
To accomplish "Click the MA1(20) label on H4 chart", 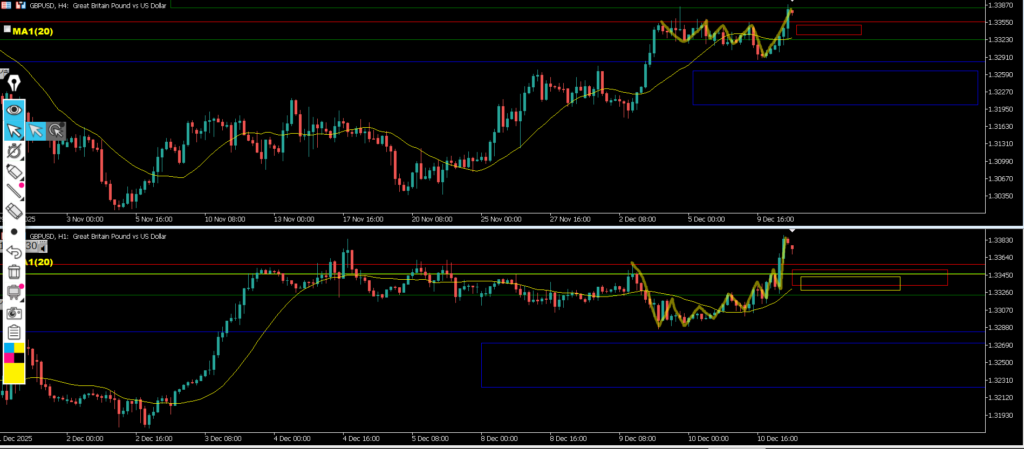I will pos(33,32).
